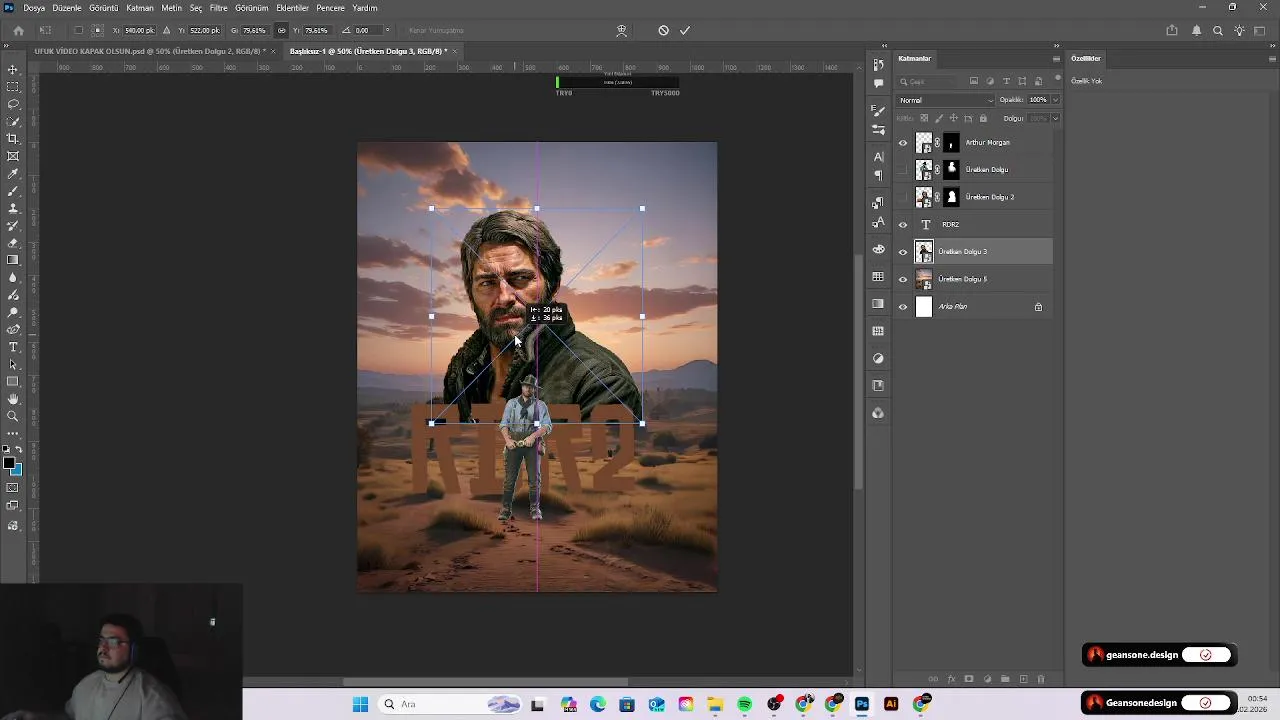This screenshot has height=720, width=1280.
Task: Hide the Üretken Dolgu 3 layer
Action: tap(903, 252)
